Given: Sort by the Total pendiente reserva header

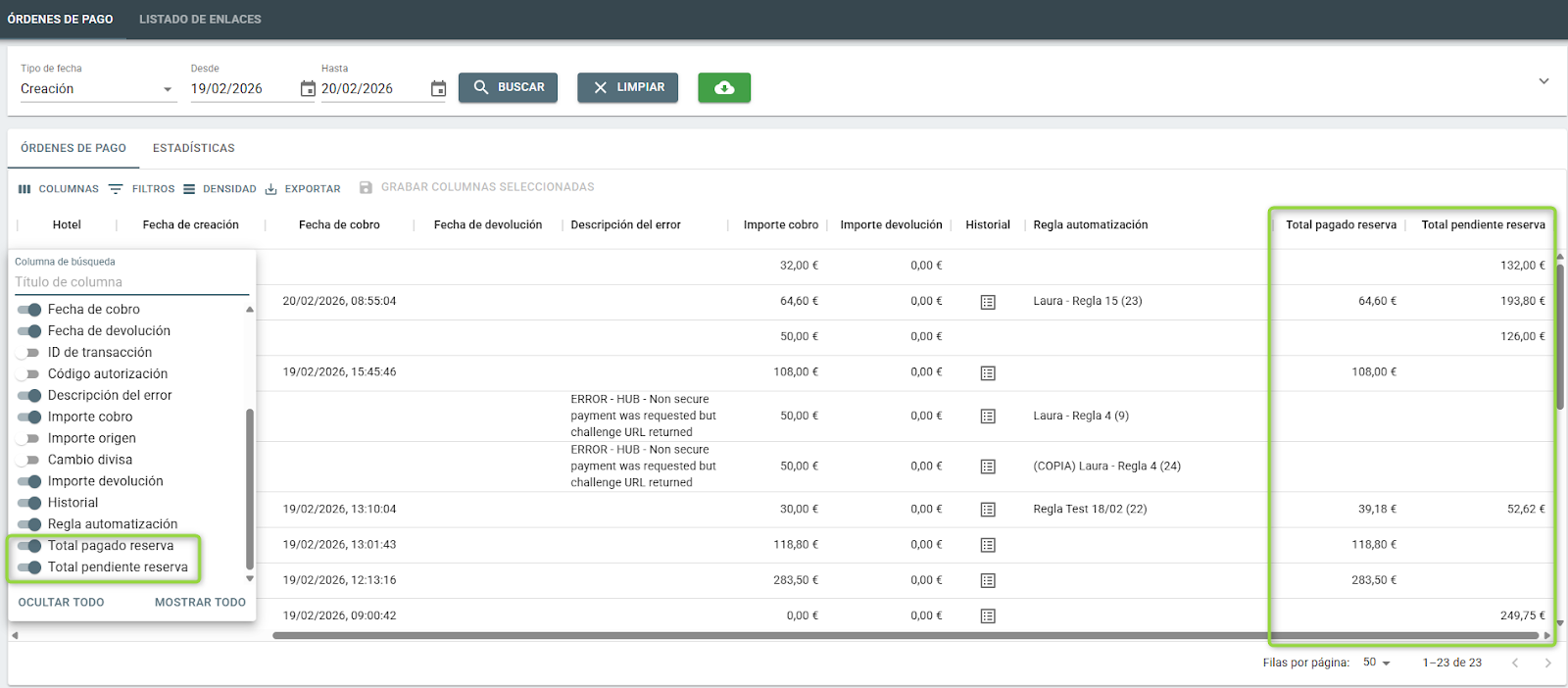Looking at the screenshot, I should (x=1483, y=225).
